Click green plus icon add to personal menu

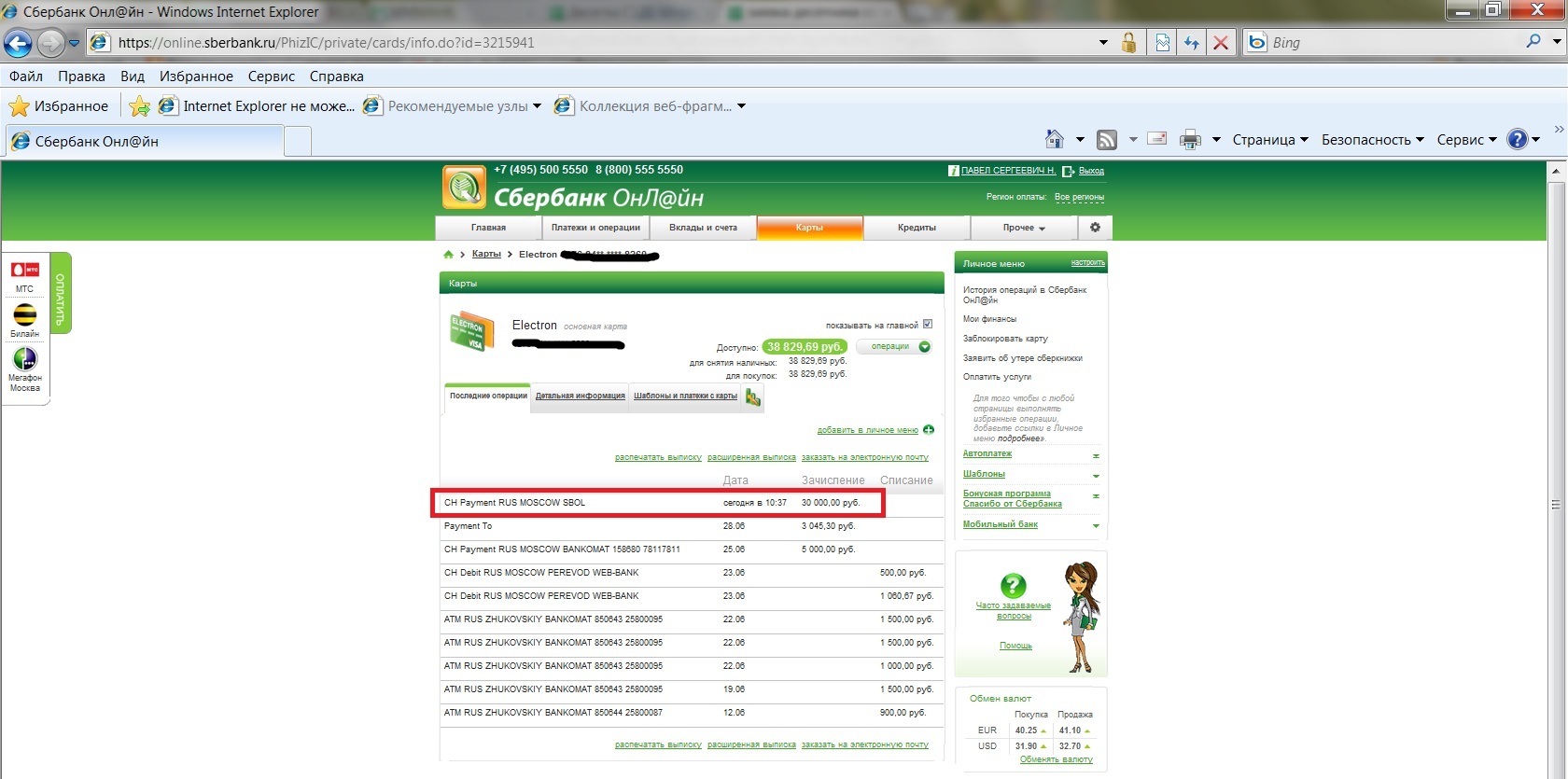tap(929, 430)
